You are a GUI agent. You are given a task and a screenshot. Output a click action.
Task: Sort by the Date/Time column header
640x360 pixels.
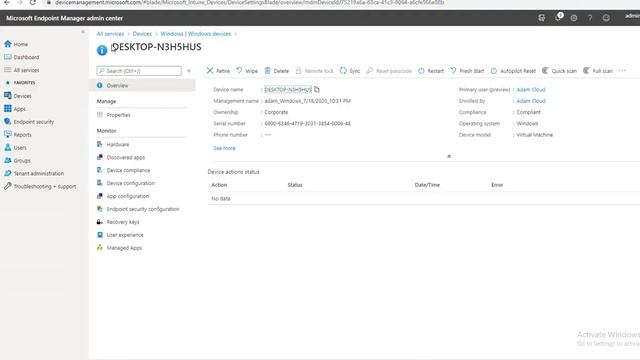click(427, 185)
